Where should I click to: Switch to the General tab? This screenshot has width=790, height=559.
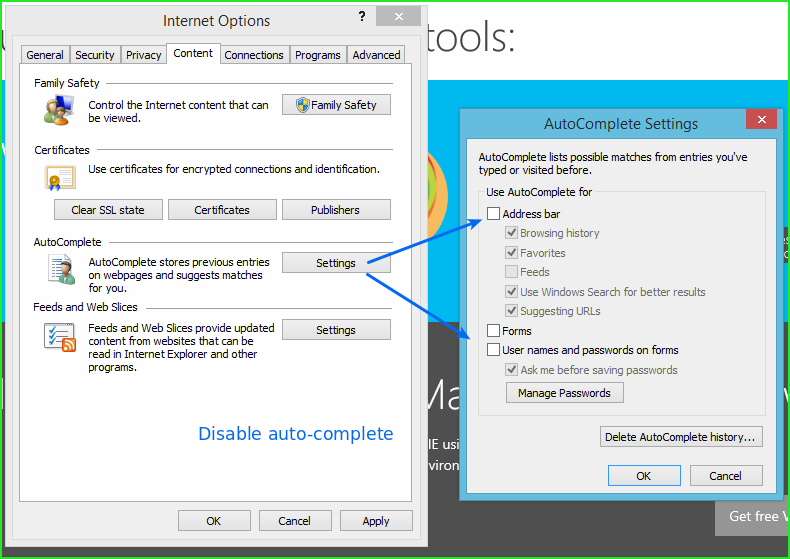coord(45,54)
